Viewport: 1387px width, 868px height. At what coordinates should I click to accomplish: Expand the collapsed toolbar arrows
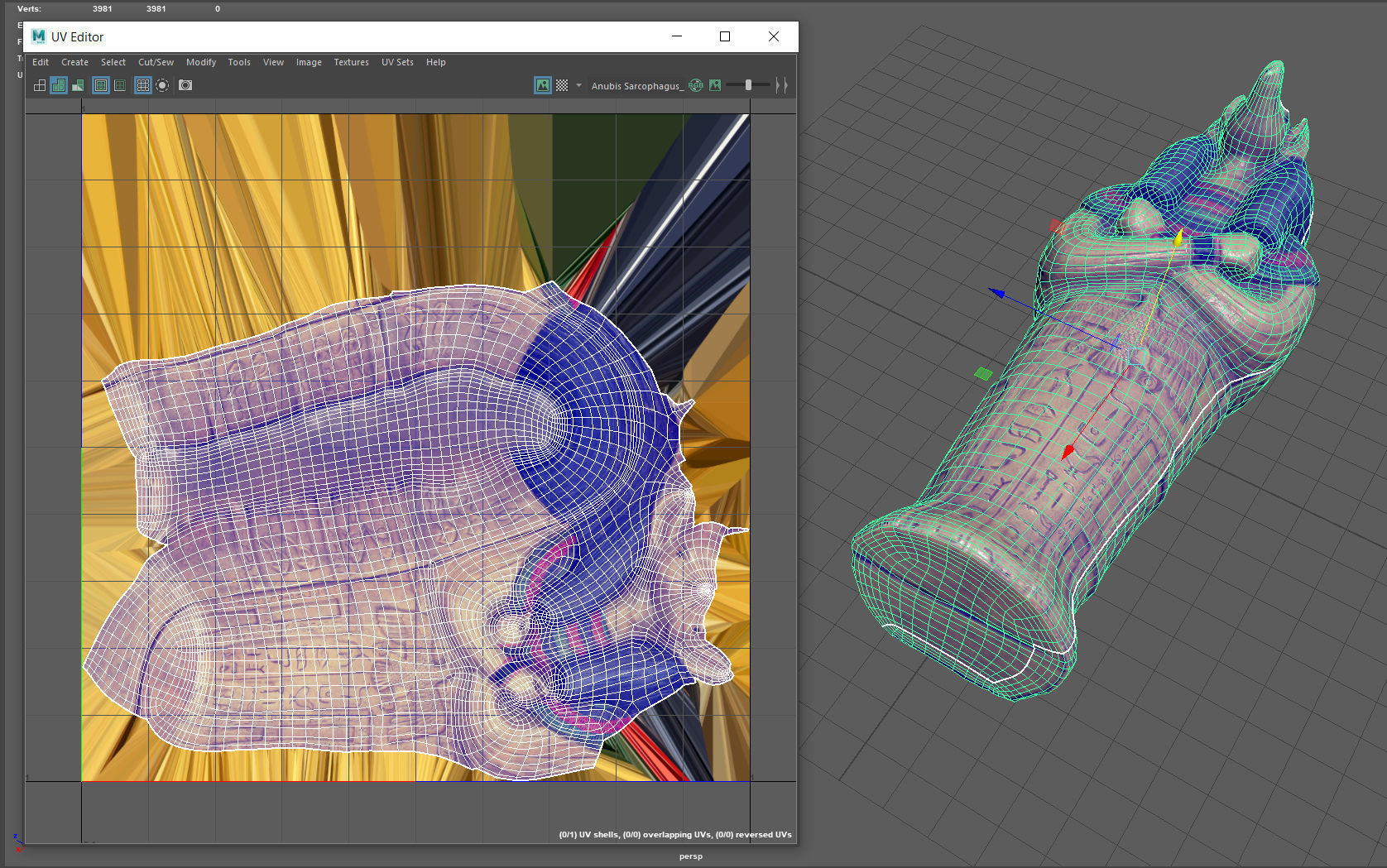coord(781,85)
